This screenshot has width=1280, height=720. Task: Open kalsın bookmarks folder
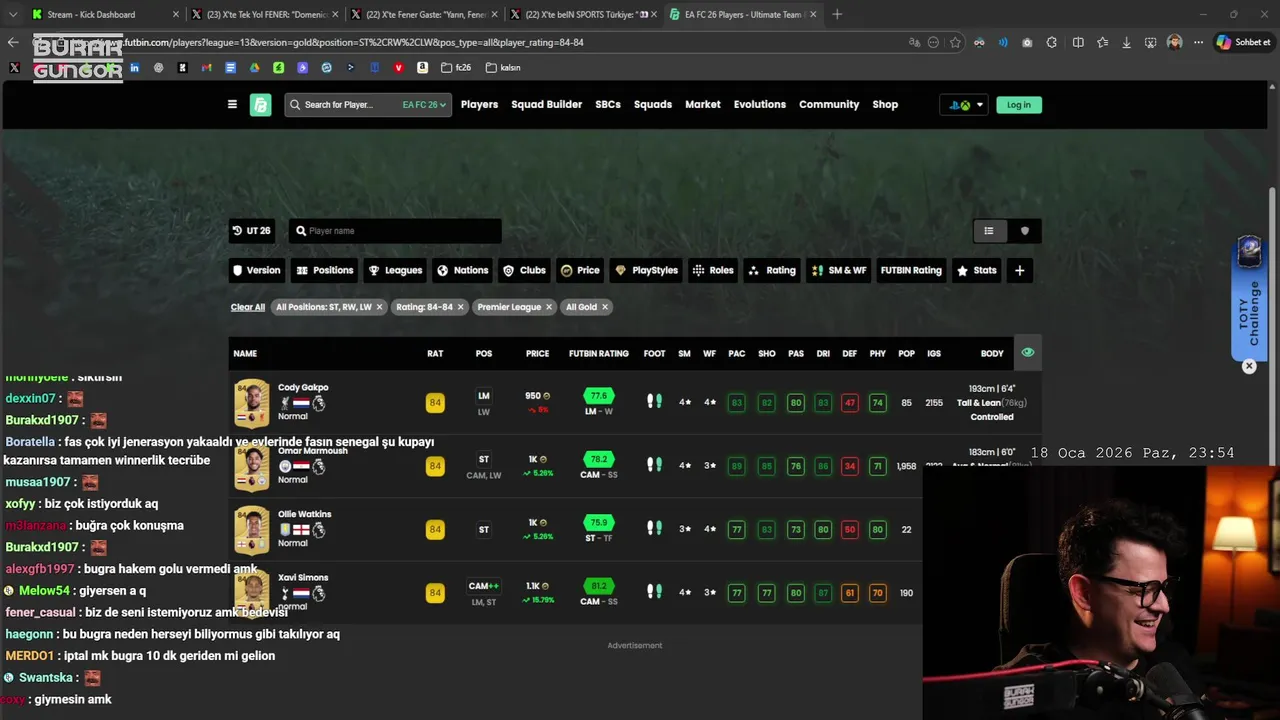click(x=503, y=68)
